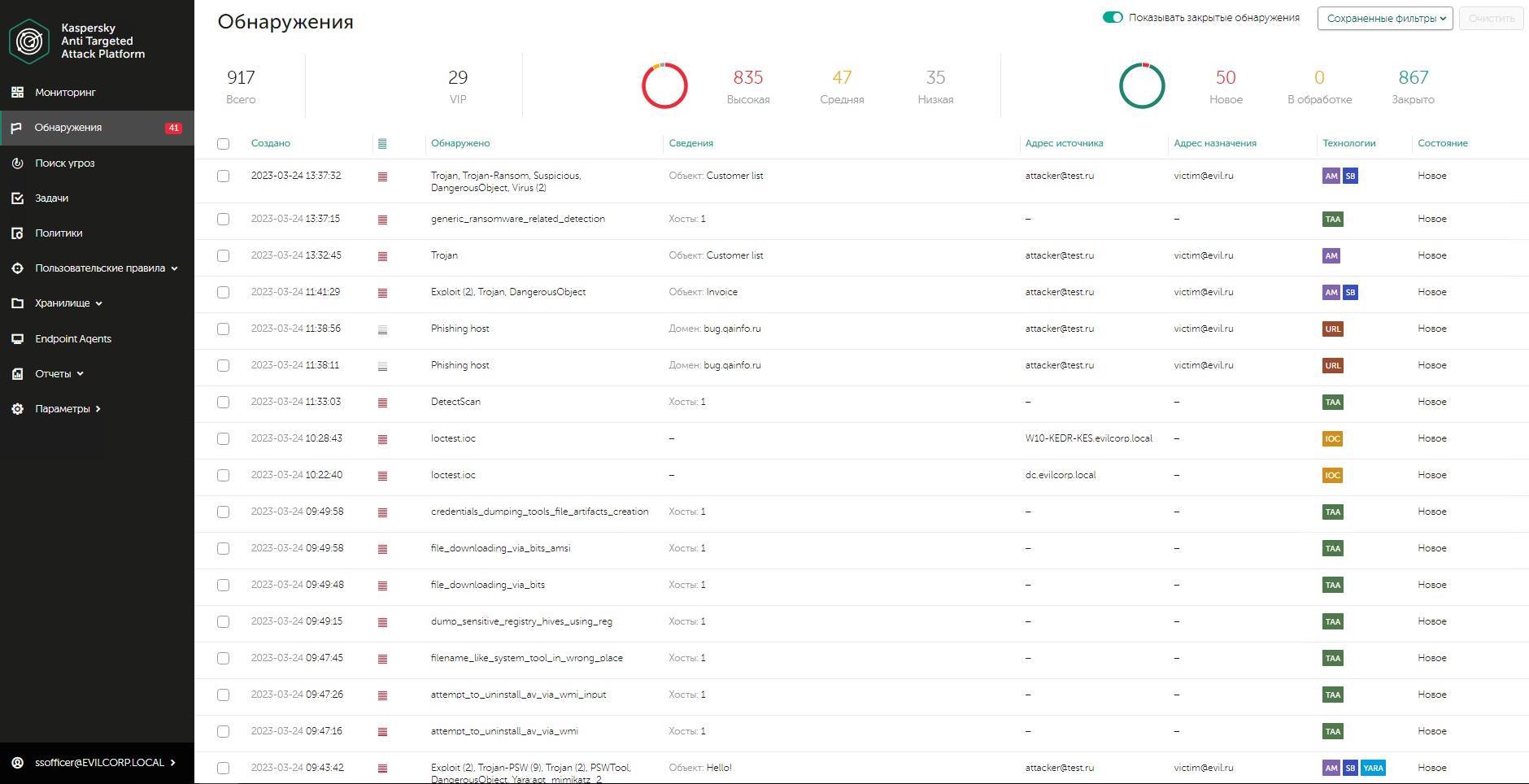The height and width of the screenshot is (784, 1529).
Task: Click the Политики sidebar icon
Action: (x=17, y=233)
